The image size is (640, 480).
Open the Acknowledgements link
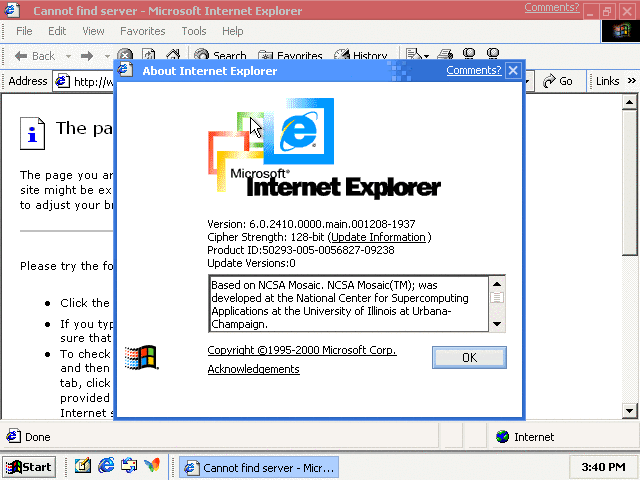[x=253, y=369]
